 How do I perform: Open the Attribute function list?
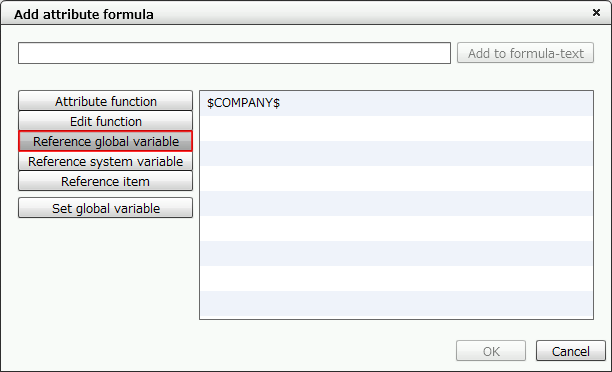click(x=105, y=101)
